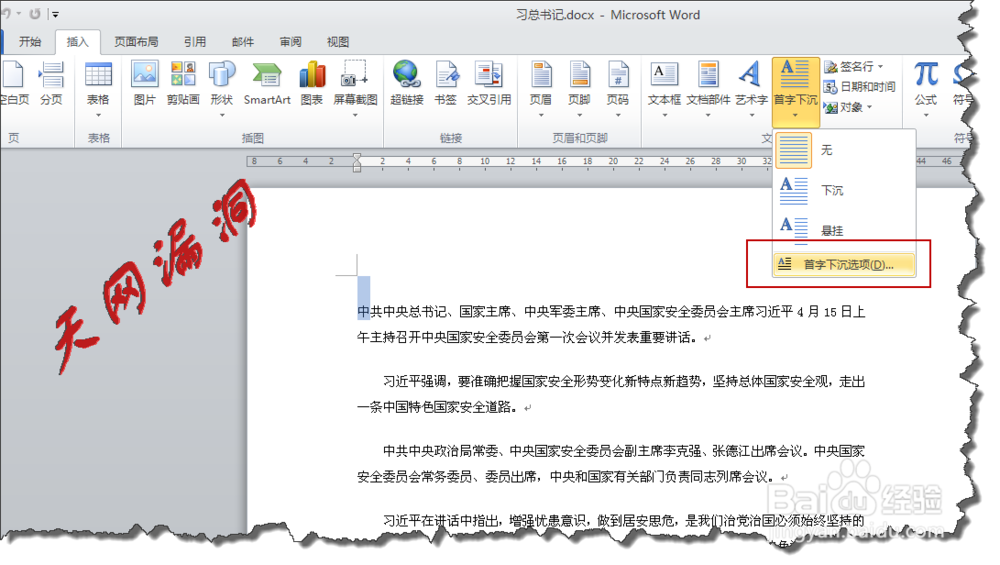Click the indent marker on horizontal ruler

[357, 163]
